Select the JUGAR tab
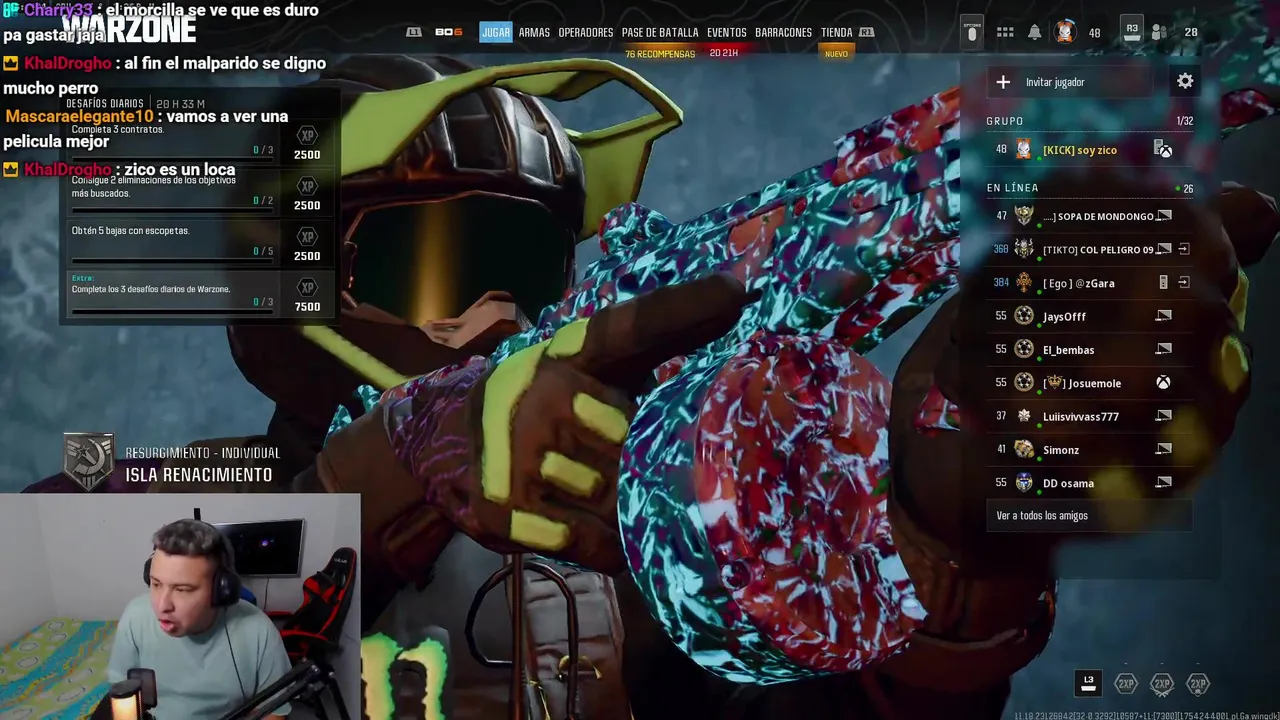 496,32
